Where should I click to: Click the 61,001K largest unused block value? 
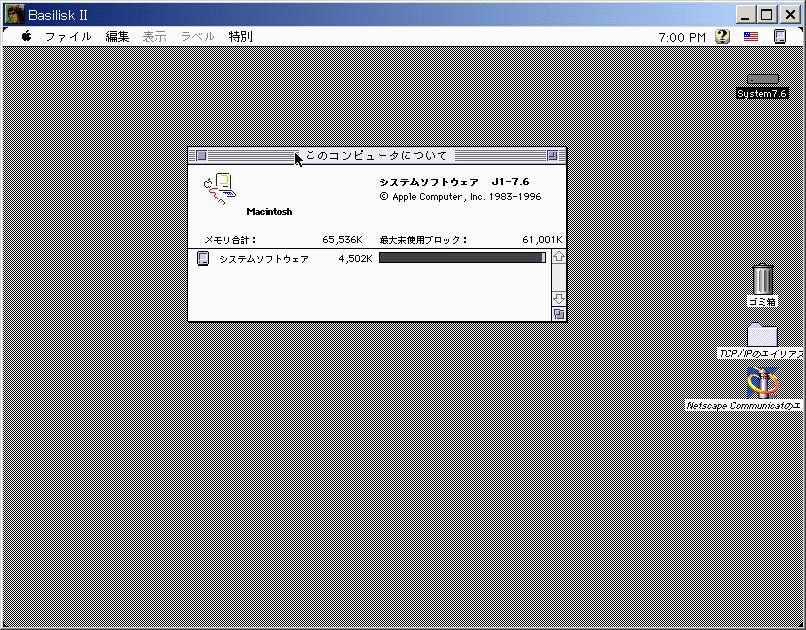tap(542, 239)
